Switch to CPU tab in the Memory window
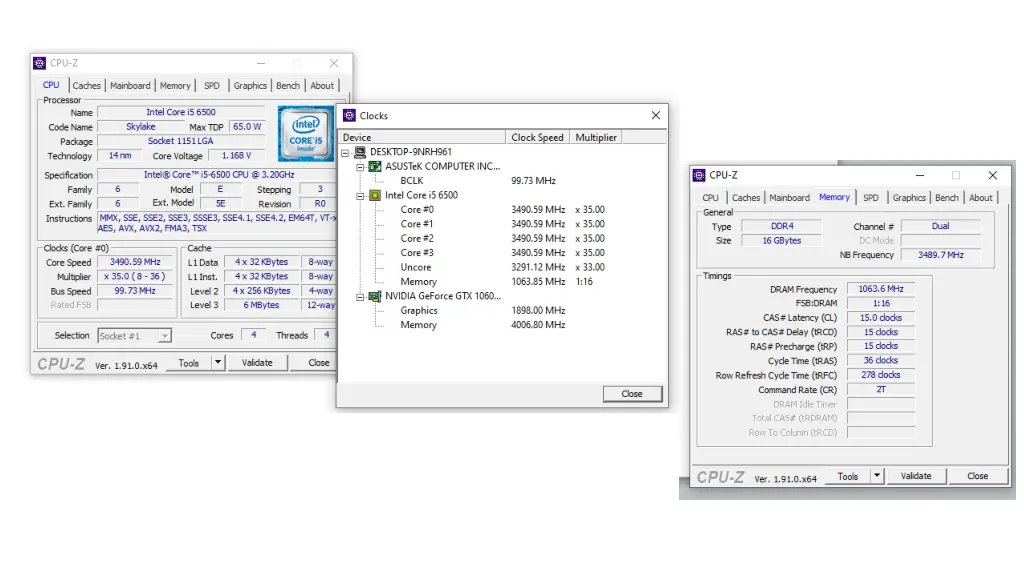The height and width of the screenshot is (576, 1024). click(711, 198)
